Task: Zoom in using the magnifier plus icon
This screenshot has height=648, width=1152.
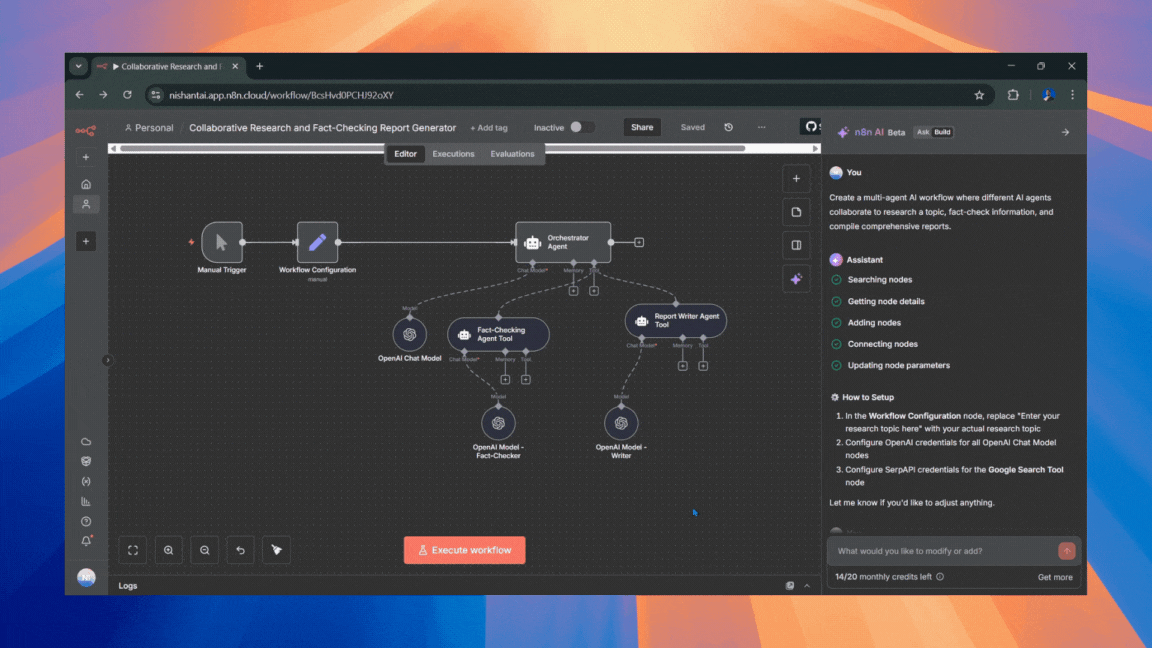Action: click(x=168, y=550)
